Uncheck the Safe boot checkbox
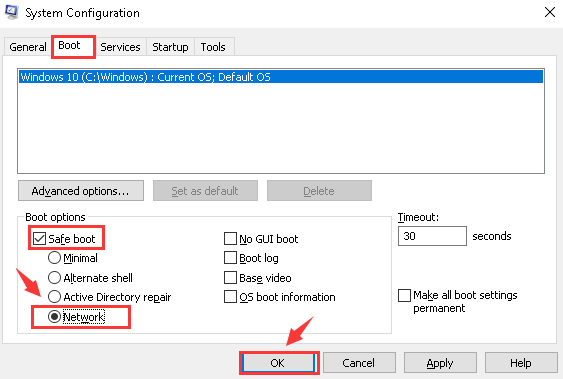 [x=39, y=239]
